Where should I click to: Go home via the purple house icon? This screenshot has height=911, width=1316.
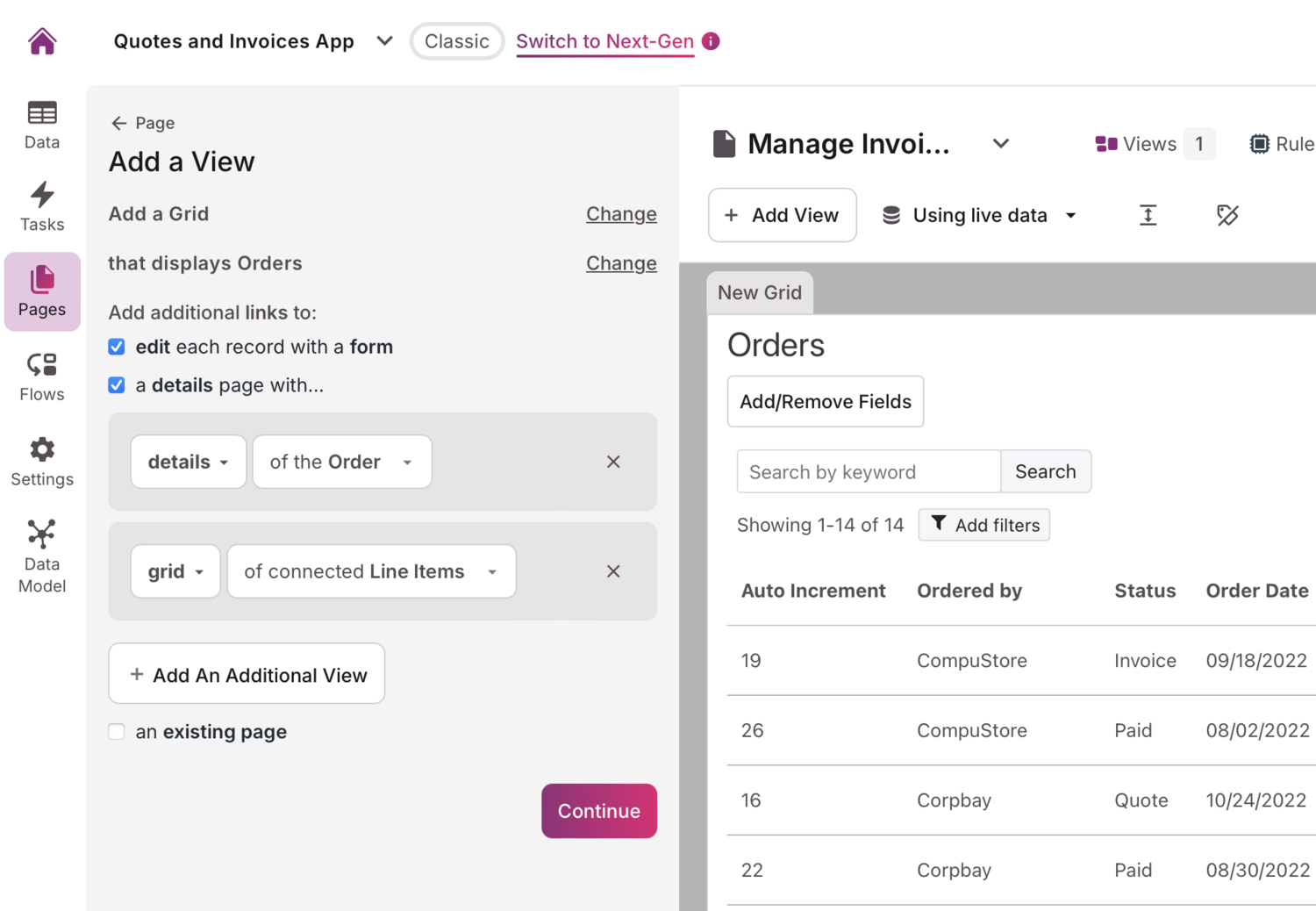point(41,40)
